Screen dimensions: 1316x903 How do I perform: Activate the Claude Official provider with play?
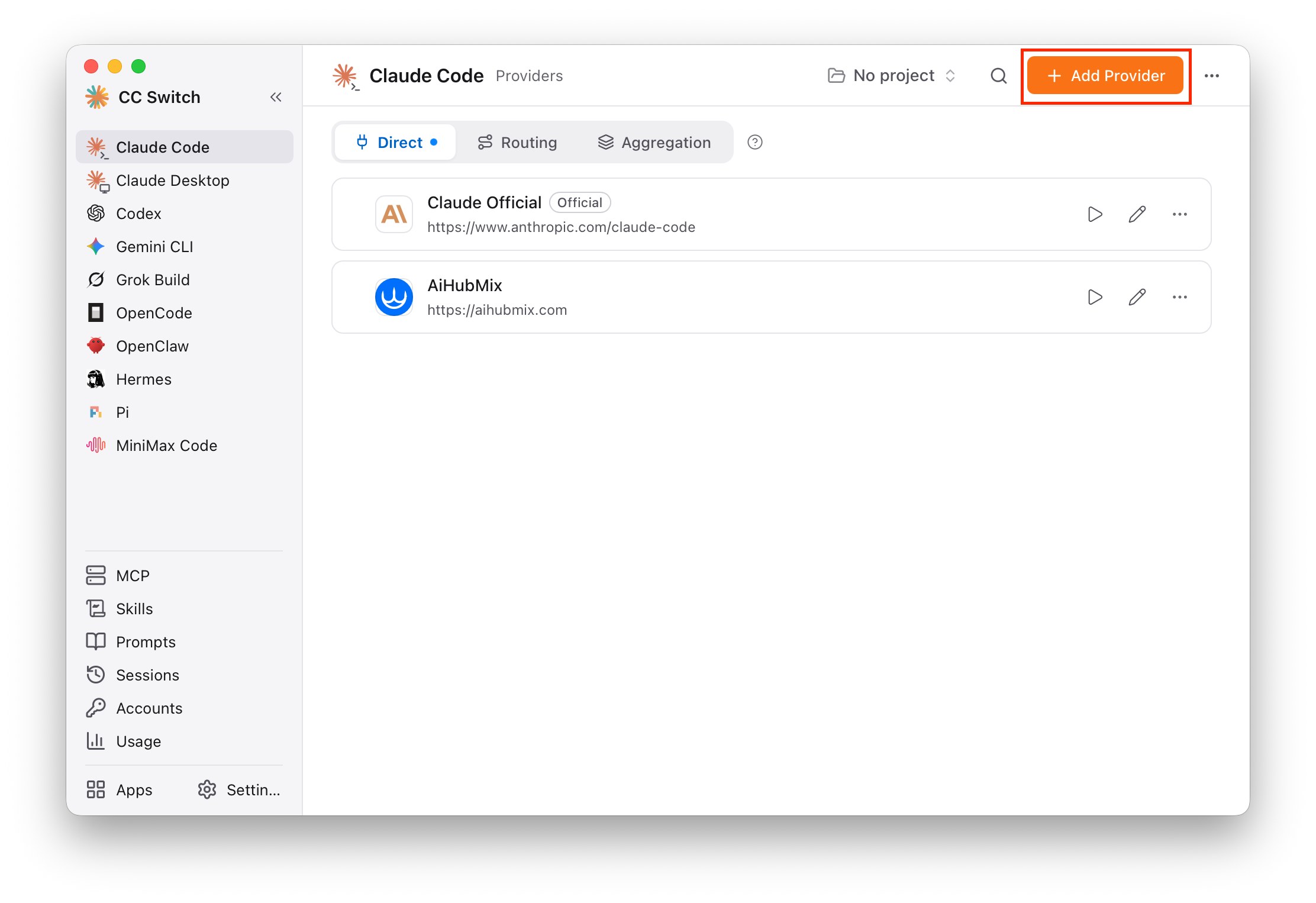[x=1095, y=214]
